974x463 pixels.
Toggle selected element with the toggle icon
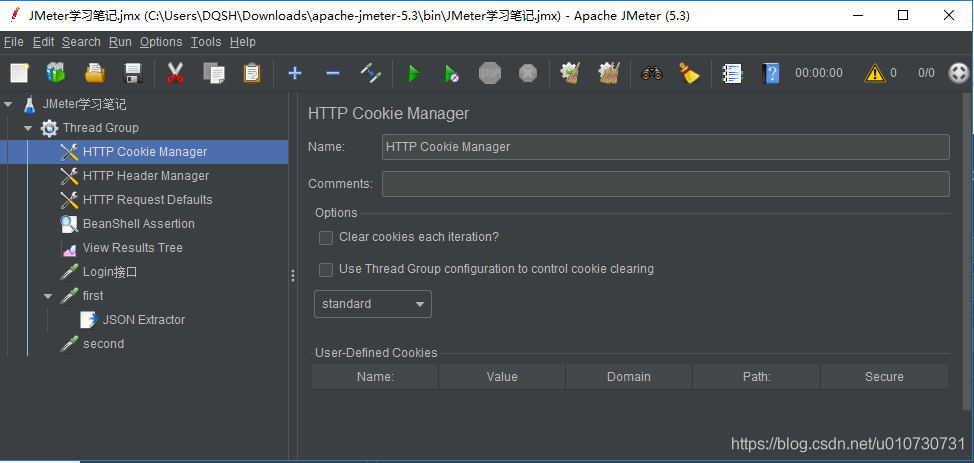tap(371, 73)
